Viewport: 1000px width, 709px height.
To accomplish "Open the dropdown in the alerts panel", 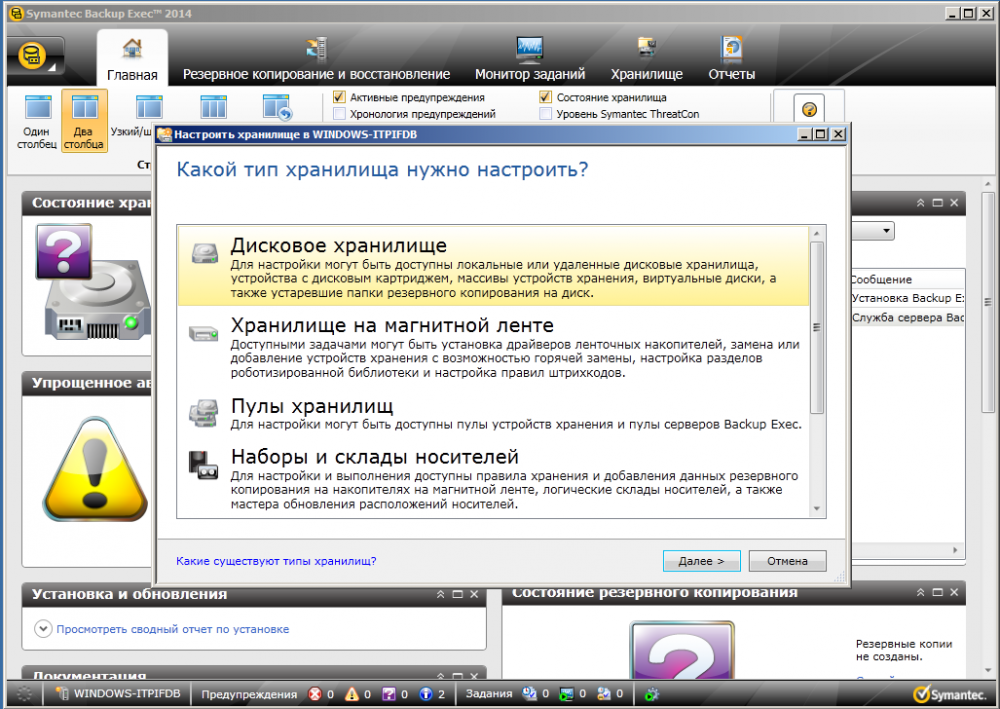I will click(886, 231).
